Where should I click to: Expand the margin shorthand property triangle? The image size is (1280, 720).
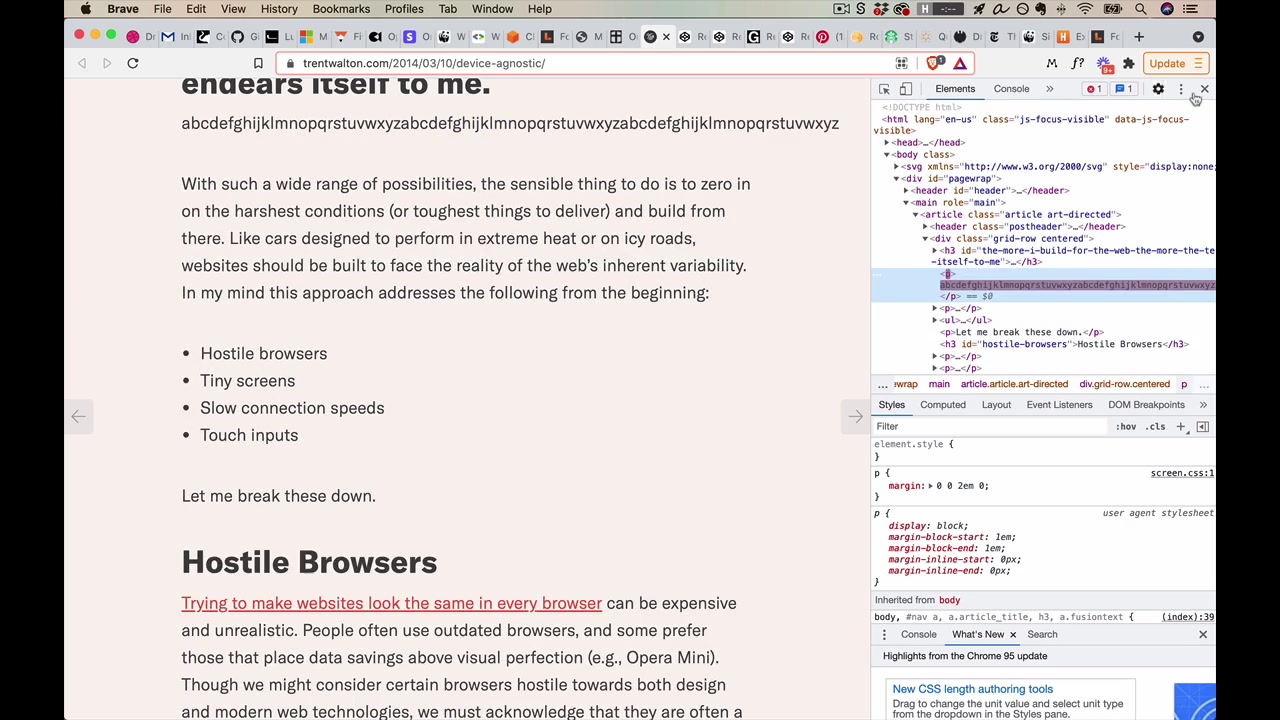tap(930, 486)
